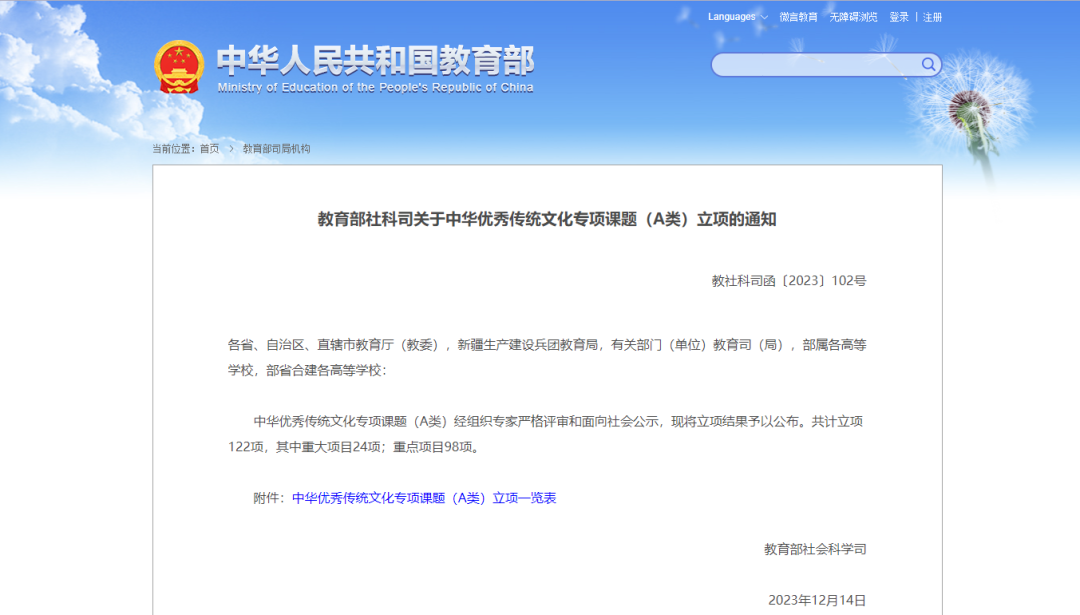The height and width of the screenshot is (615, 1080).
Task: Go to 首页 in the breadcrumb
Action: pyautogui.click(x=209, y=149)
